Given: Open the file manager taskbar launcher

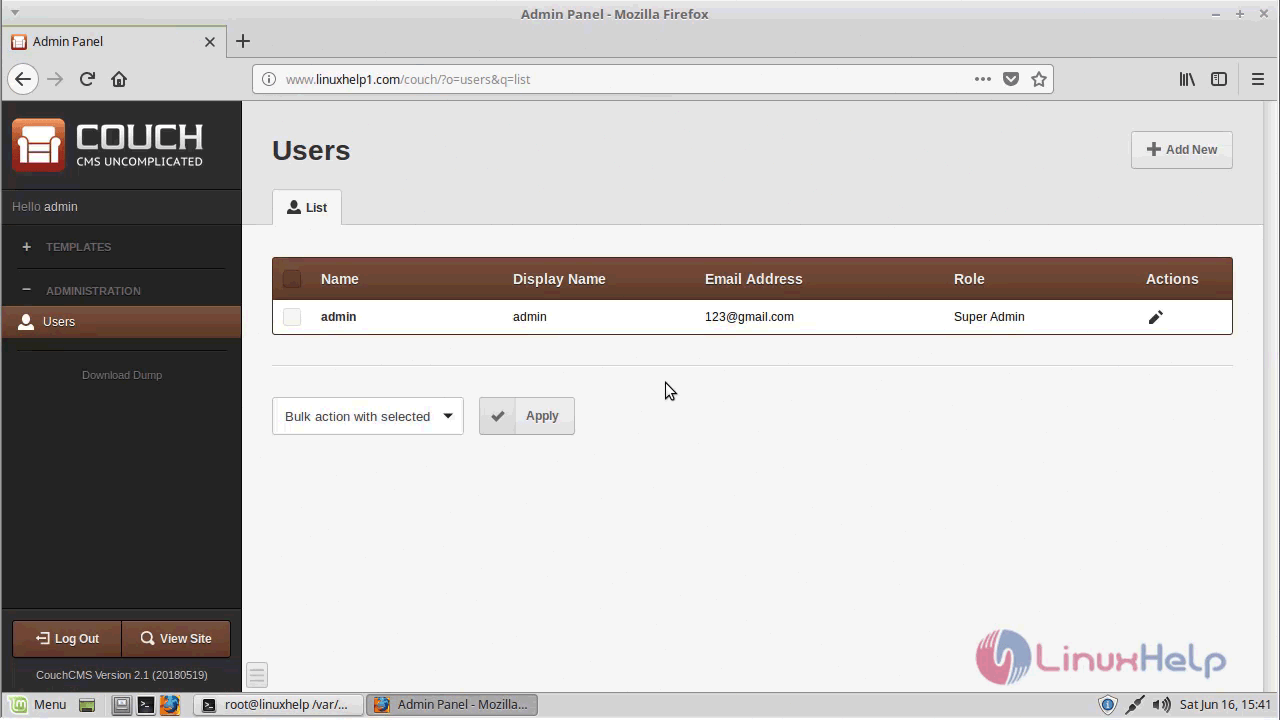Looking at the screenshot, I should click(x=121, y=705).
